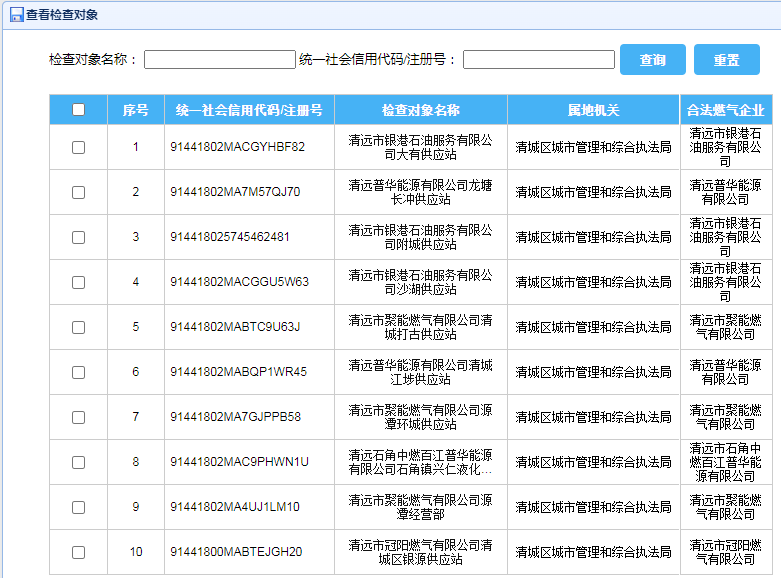Check the checkbox for row 1
781x578 pixels.
click(x=79, y=147)
